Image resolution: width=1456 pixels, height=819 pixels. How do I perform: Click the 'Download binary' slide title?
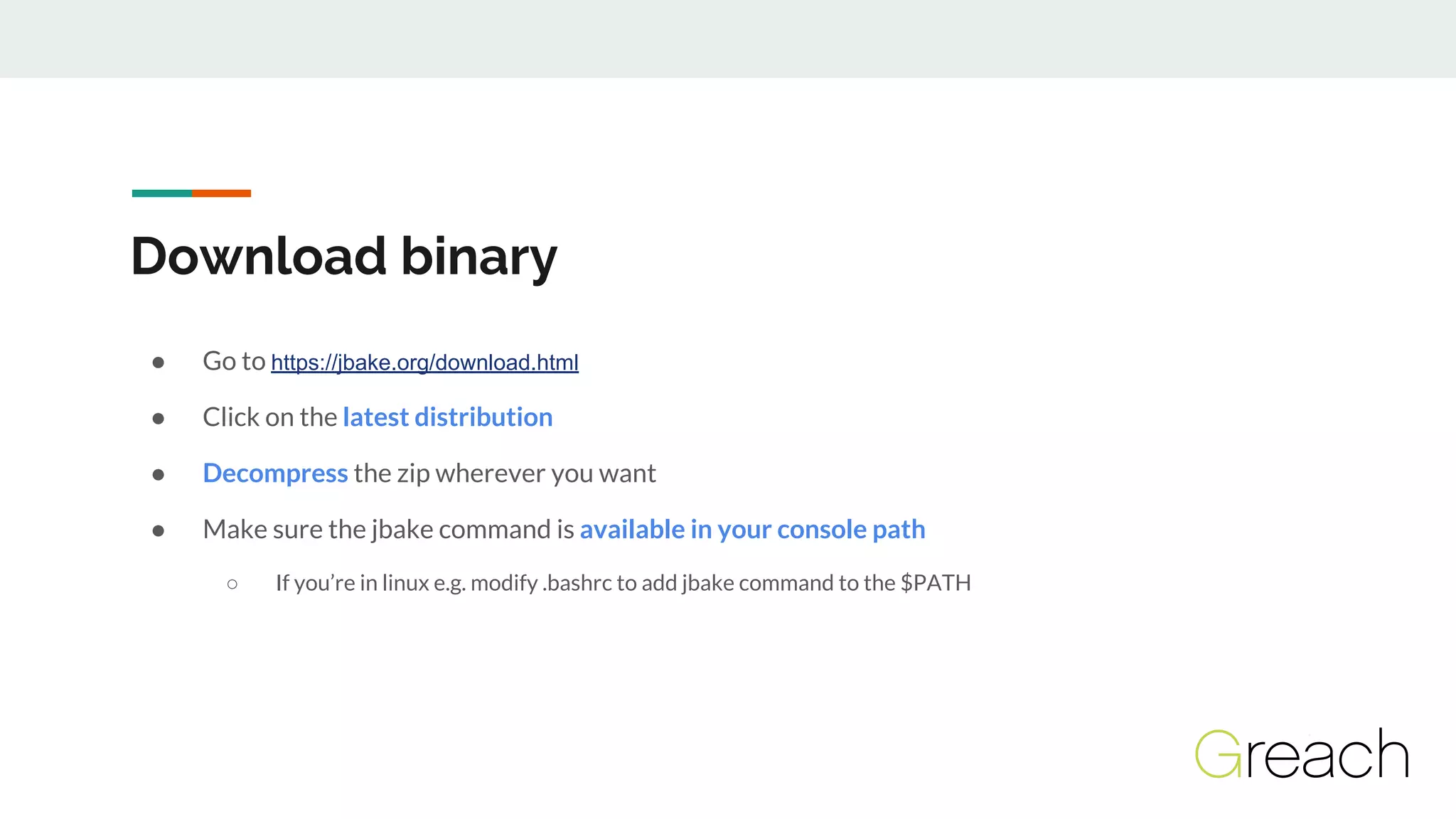344,257
